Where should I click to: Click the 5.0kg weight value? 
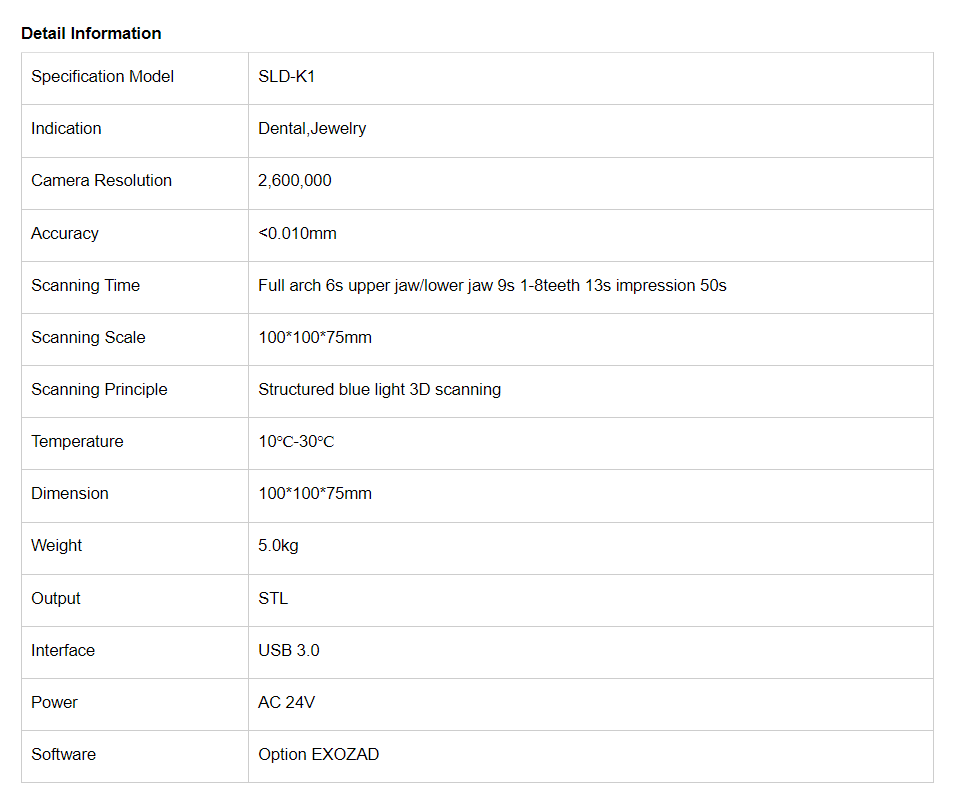click(278, 545)
